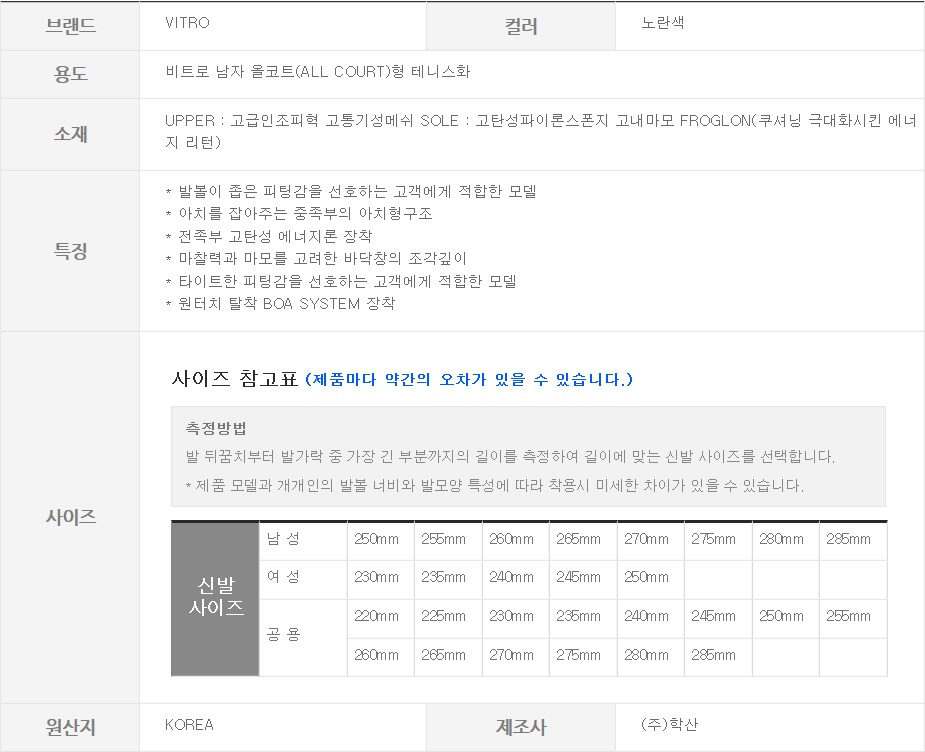Image resolution: width=925 pixels, height=752 pixels.
Task: Select 230mm in the 여성 row
Action: (x=376, y=577)
